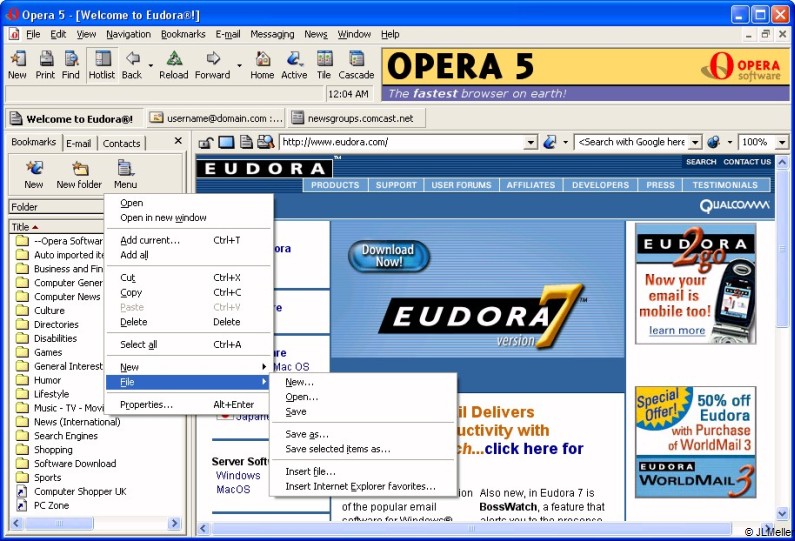
Task: Toggle image loading icon
Action: pyautogui.click(x=226, y=142)
